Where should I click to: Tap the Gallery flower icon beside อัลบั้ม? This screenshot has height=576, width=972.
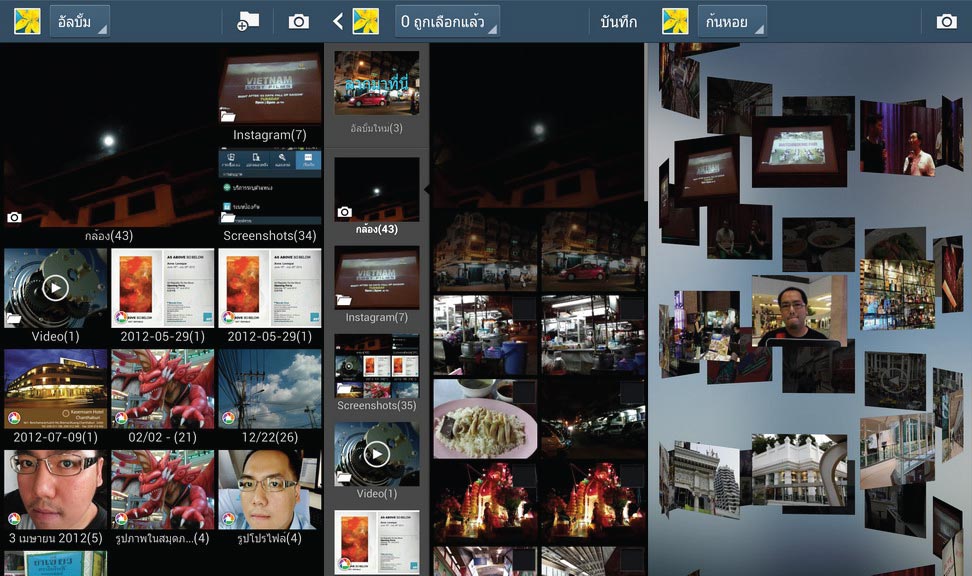coord(27,22)
